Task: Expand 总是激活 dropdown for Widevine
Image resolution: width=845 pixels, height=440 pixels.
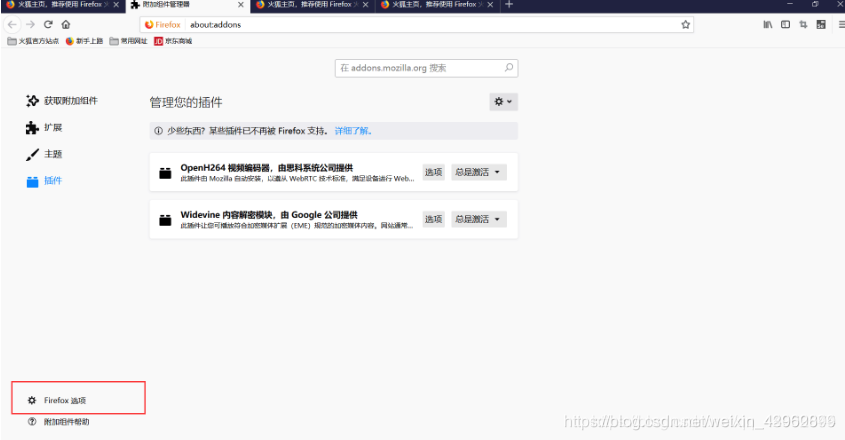Action: pyautogui.click(x=479, y=219)
